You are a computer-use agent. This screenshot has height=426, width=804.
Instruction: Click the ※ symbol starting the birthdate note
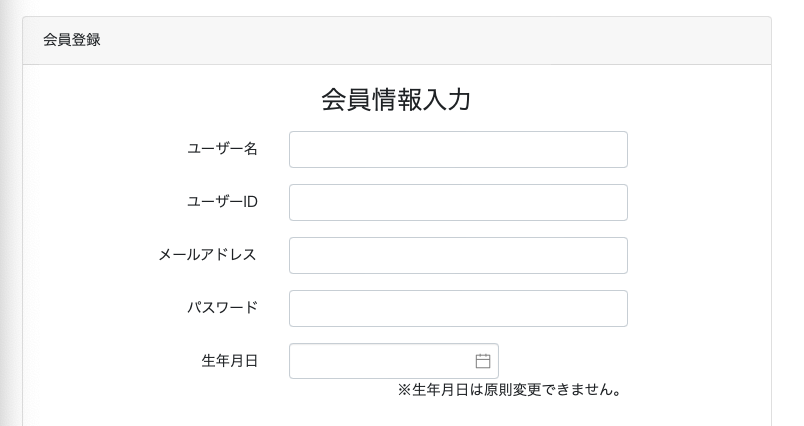[x=404, y=390]
